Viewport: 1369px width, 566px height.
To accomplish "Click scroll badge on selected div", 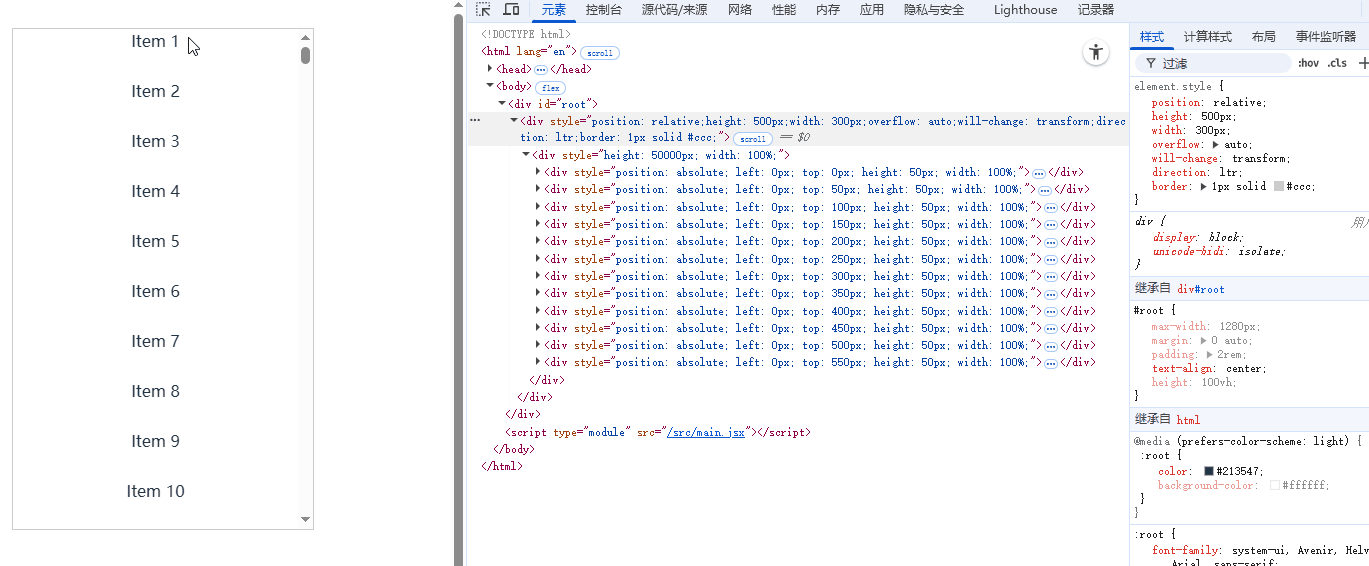I will coord(753,139).
